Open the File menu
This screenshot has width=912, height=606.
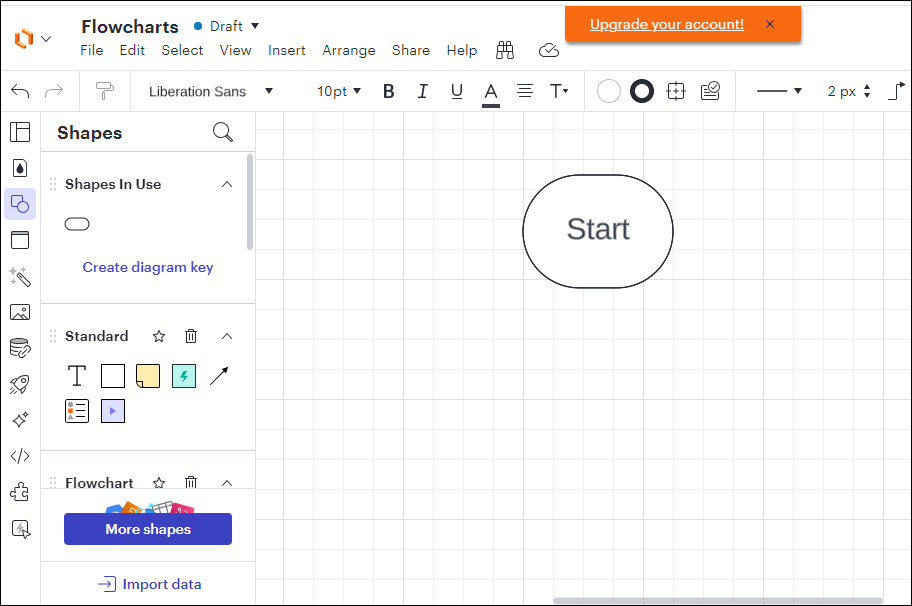pyautogui.click(x=92, y=51)
